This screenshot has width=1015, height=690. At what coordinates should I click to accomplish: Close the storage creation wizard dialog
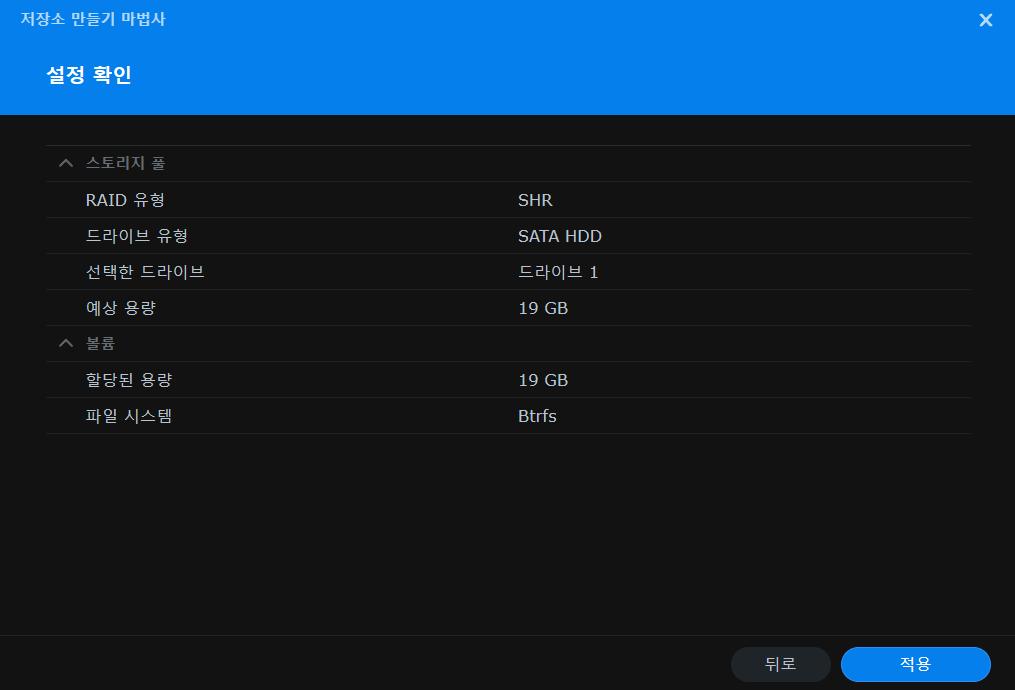(x=985, y=20)
